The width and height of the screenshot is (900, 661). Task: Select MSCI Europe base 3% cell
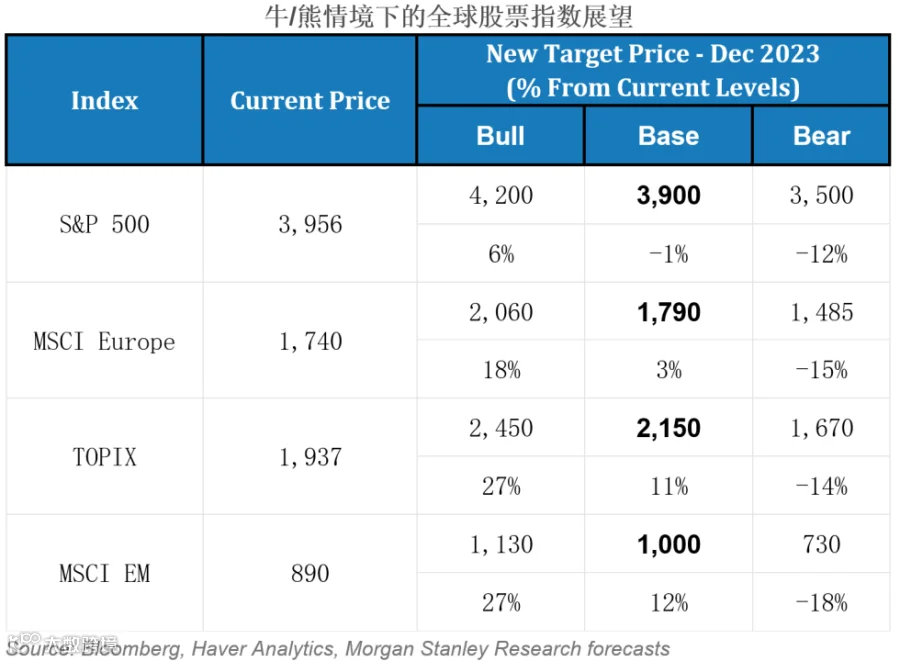[x=668, y=370]
